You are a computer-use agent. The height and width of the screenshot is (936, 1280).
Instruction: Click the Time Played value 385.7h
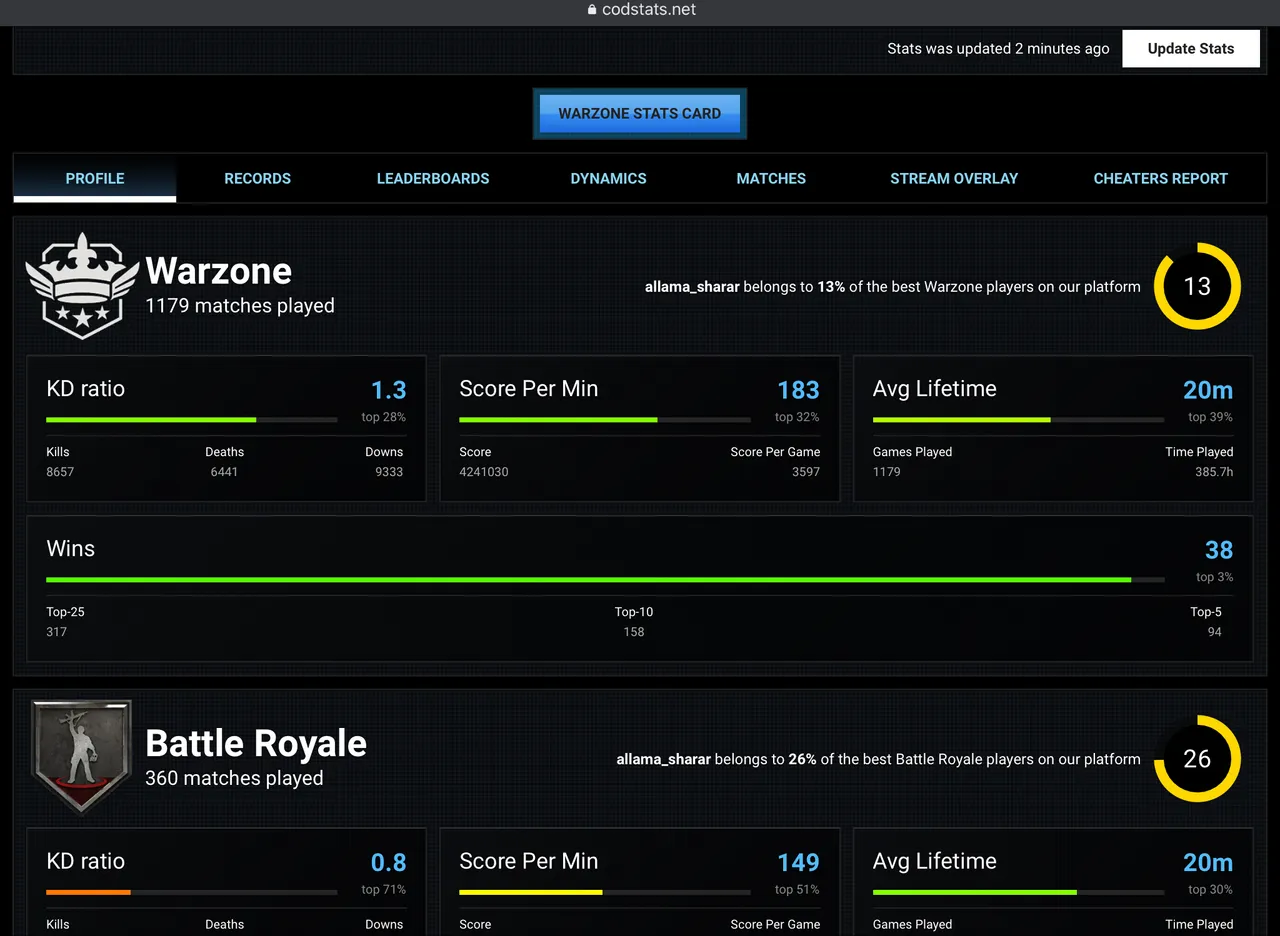pos(1214,472)
